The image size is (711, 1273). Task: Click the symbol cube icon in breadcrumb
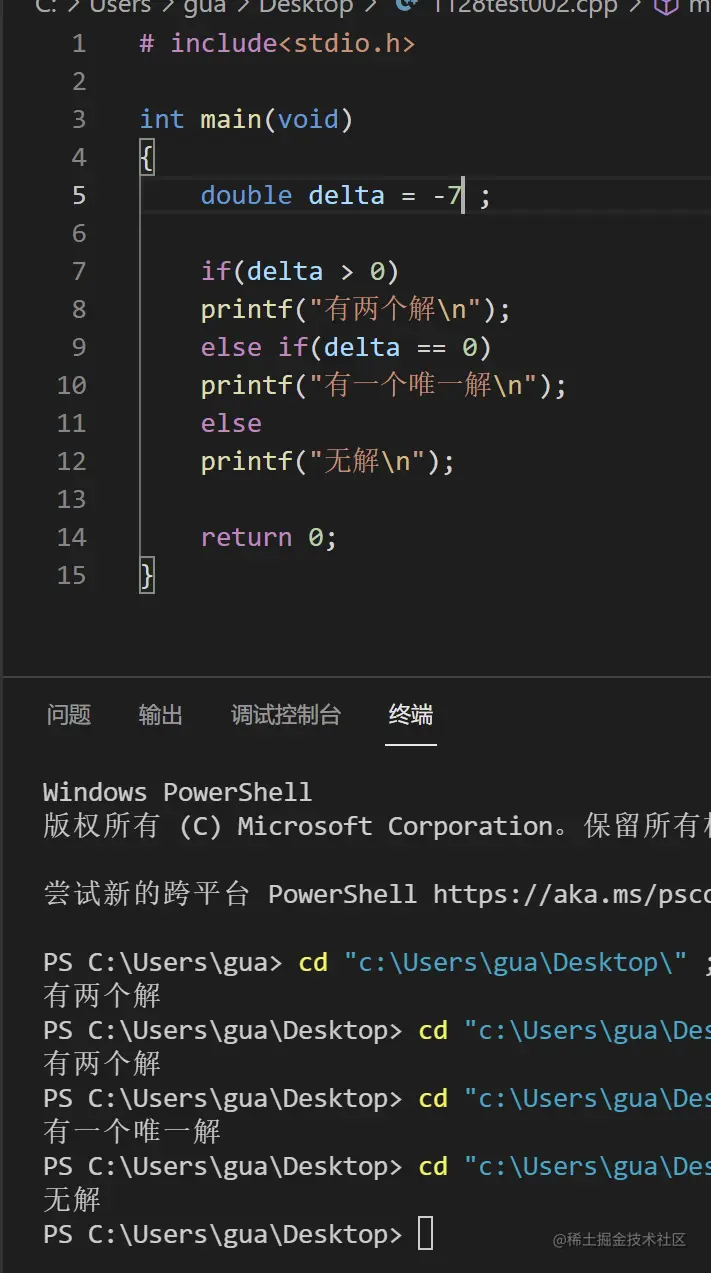point(666,6)
